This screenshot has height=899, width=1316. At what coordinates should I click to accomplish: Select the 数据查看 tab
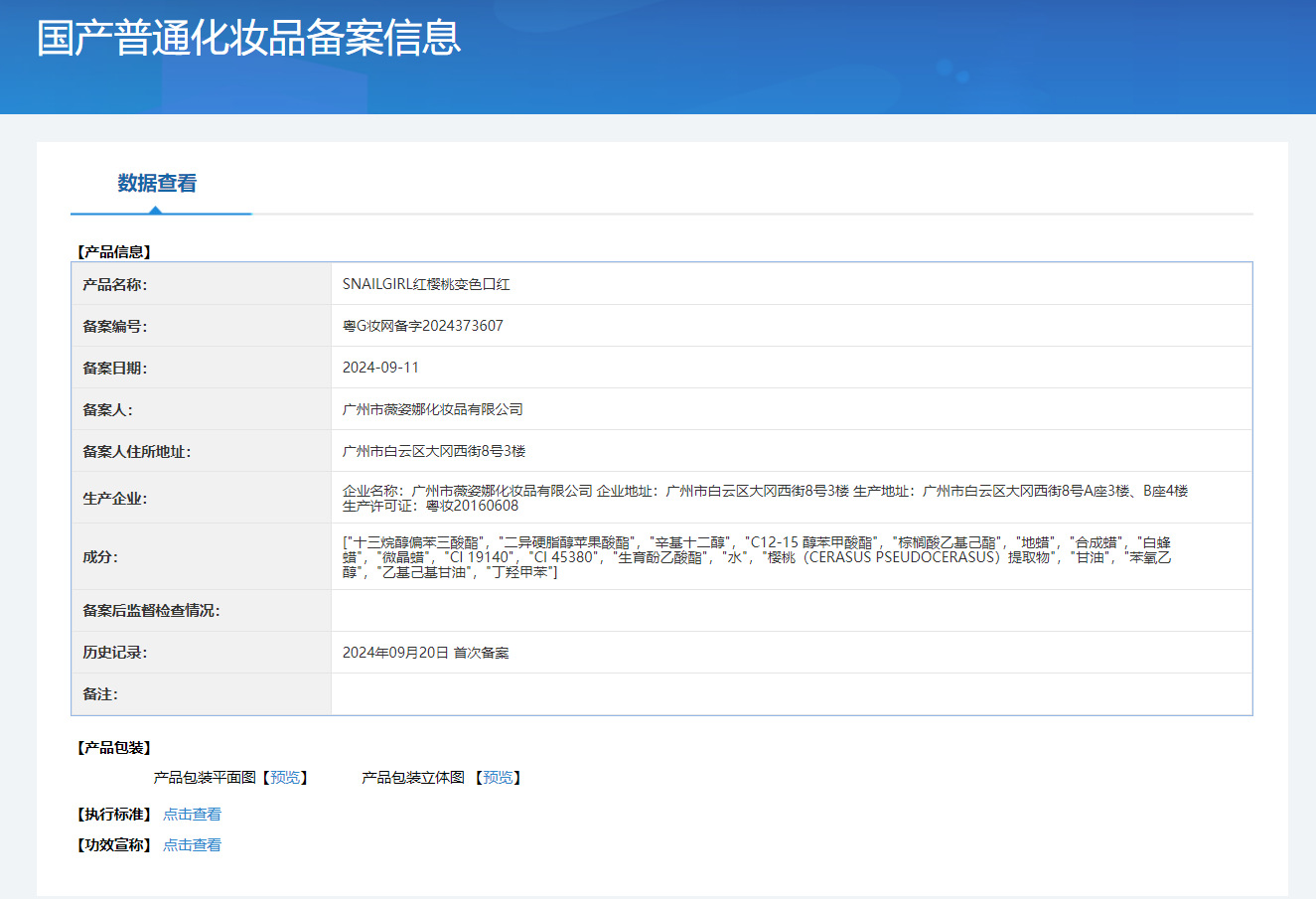pos(157,183)
